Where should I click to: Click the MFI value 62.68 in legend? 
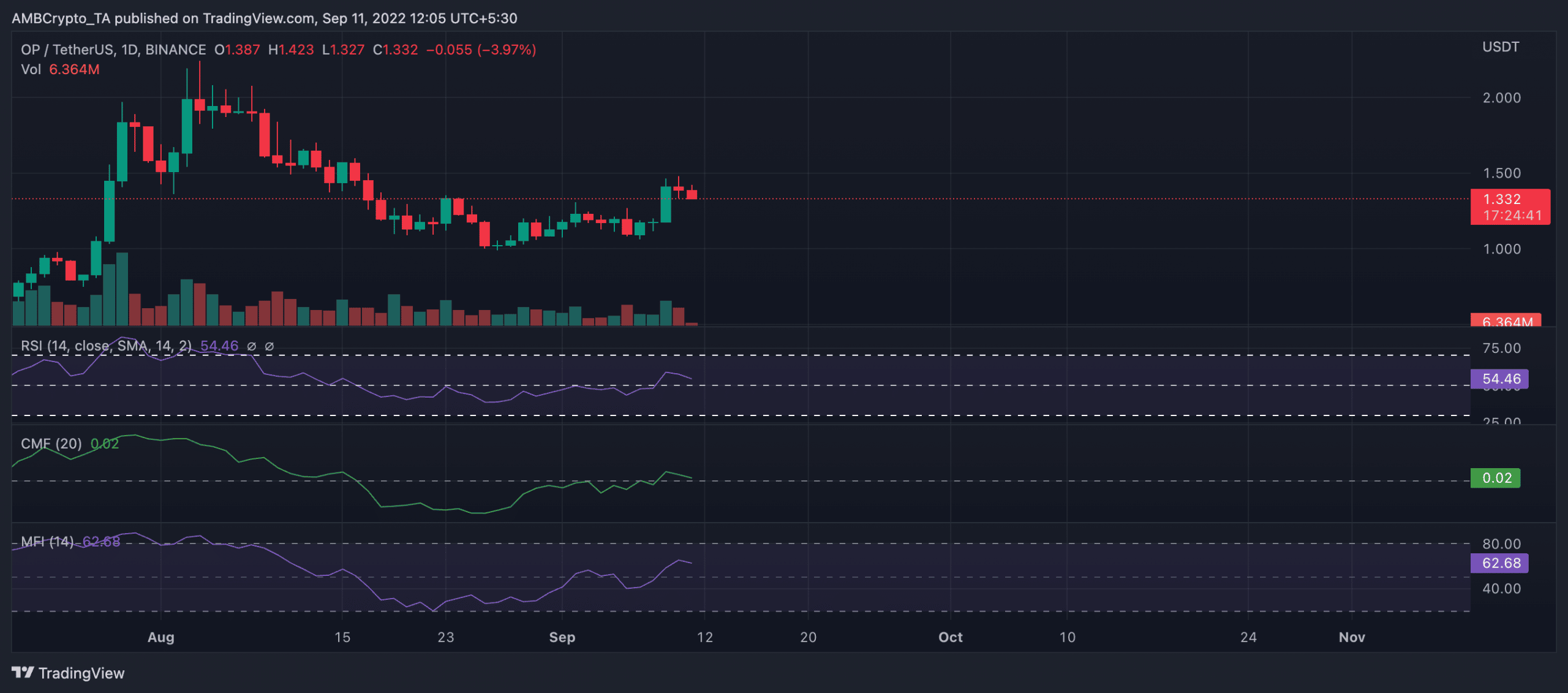[102, 542]
